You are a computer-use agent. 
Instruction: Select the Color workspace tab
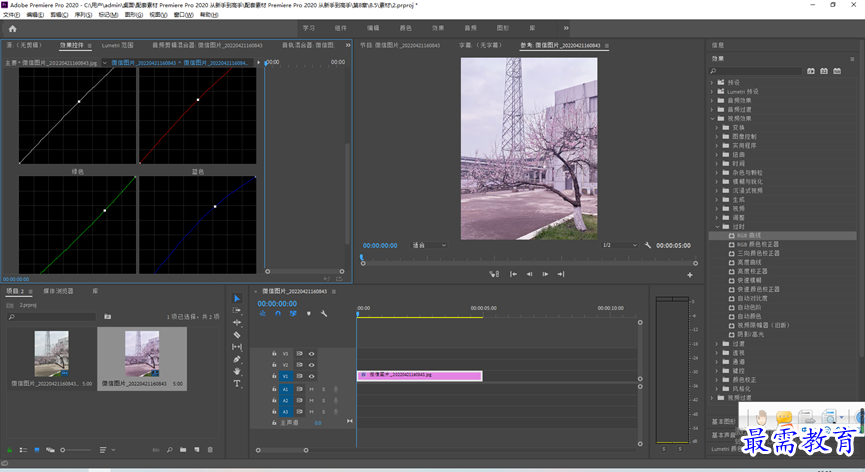(x=405, y=28)
